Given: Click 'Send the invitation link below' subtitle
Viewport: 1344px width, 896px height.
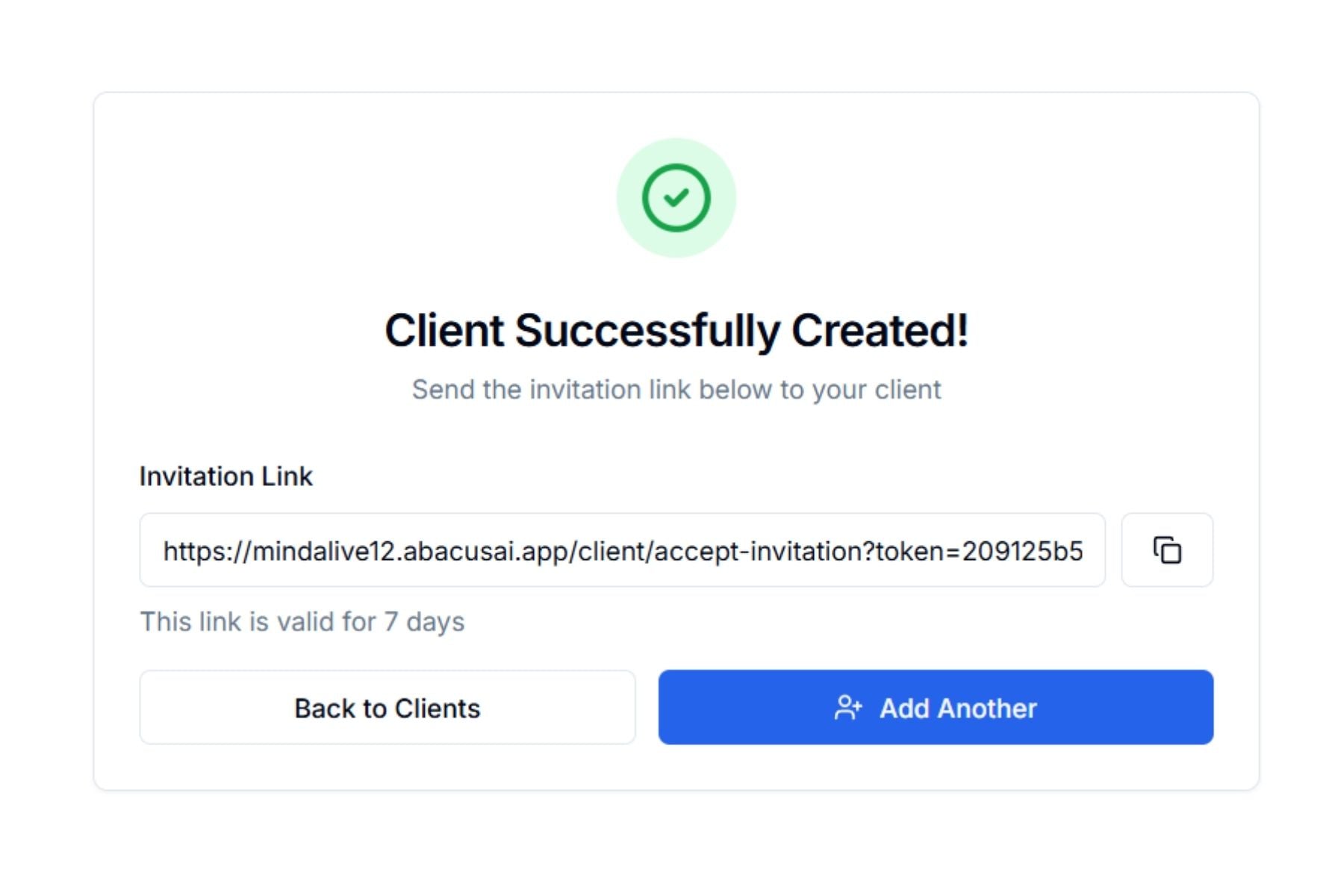Looking at the screenshot, I should point(676,390).
